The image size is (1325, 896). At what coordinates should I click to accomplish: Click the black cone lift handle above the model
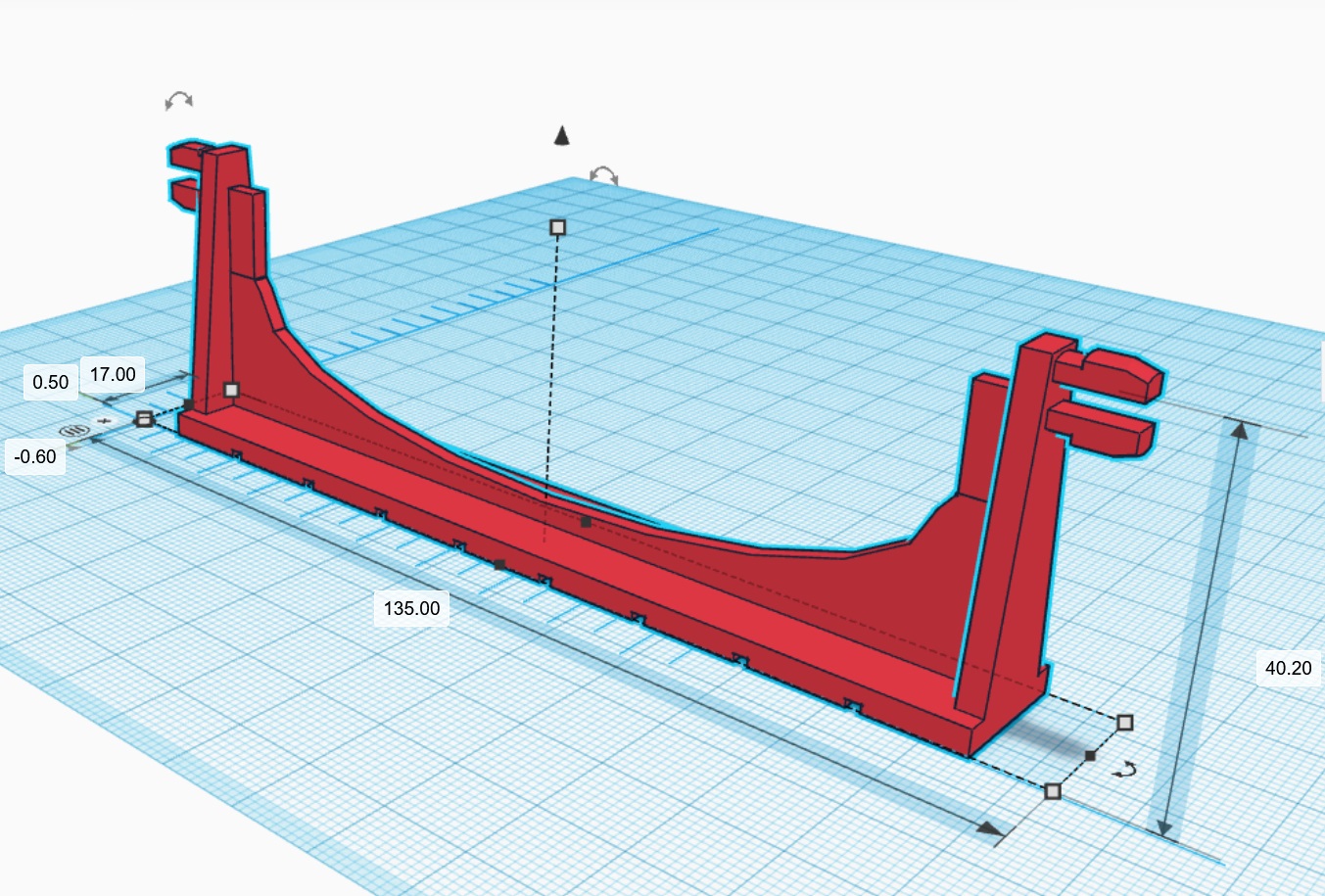tap(561, 136)
